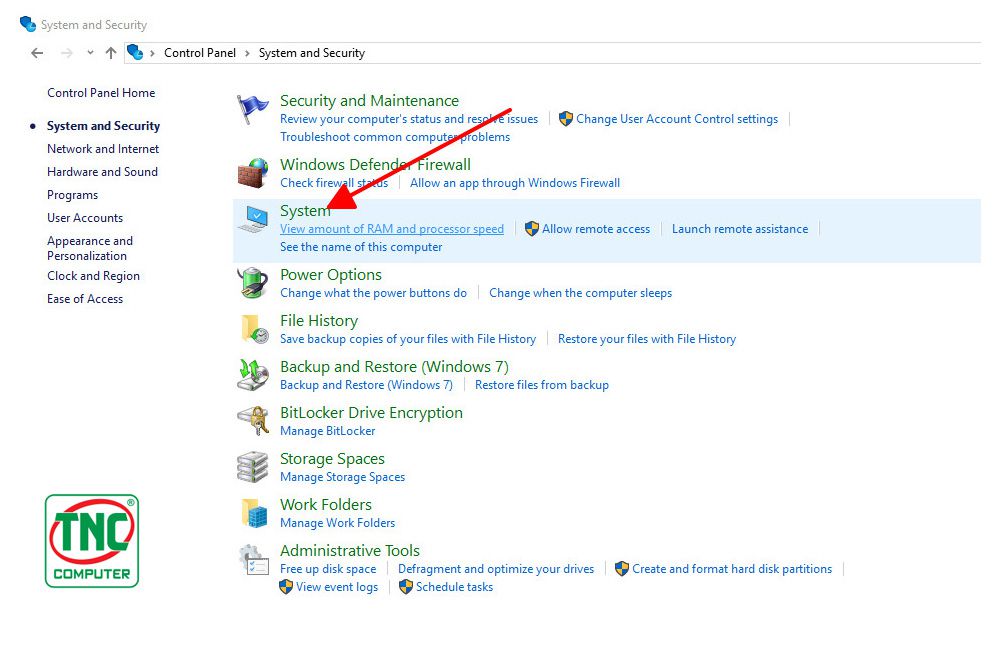Screen dimensions: 1000x650
Task: Open Windows Defender Firewall heading
Action: tap(375, 165)
